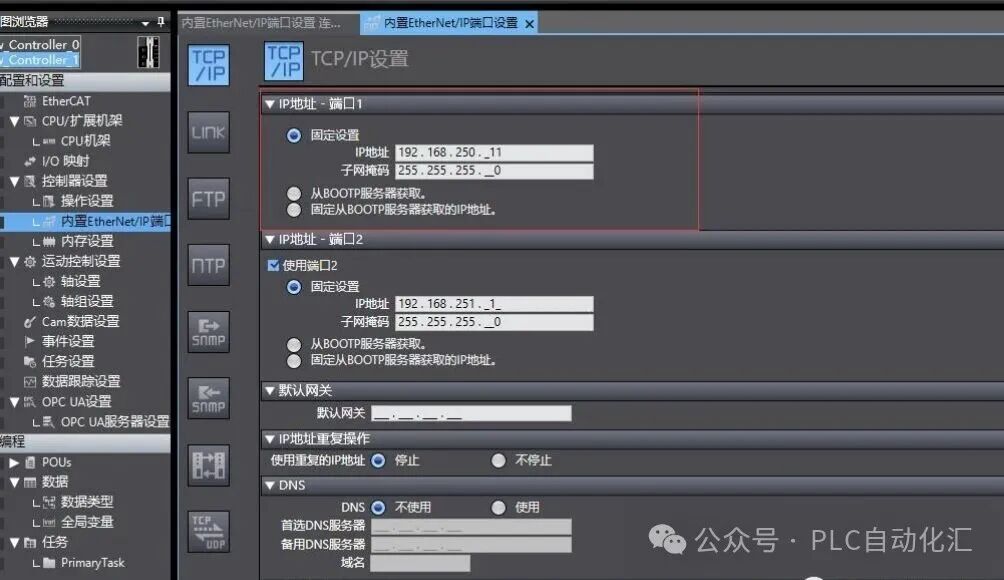Click the 轴设置 gear icon
1004x580 pixels.
(49, 282)
